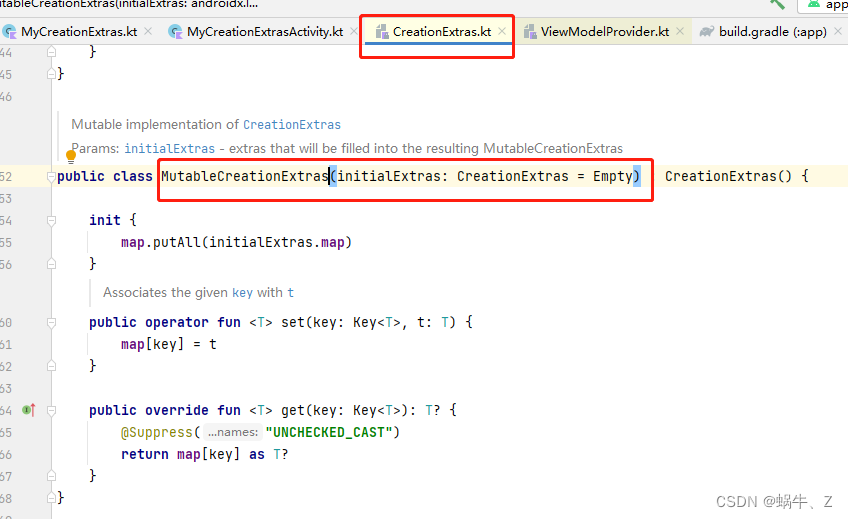
Task: Click fold end marker near top of editor
Action: coord(51,52)
